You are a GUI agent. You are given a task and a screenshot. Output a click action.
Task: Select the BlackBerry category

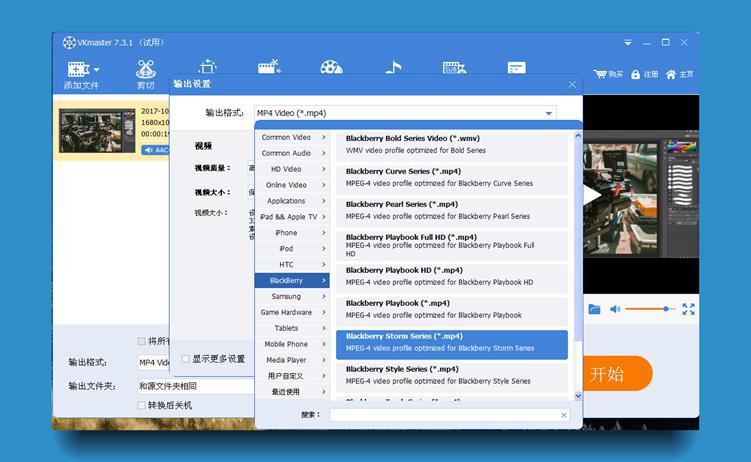coord(292,280)
